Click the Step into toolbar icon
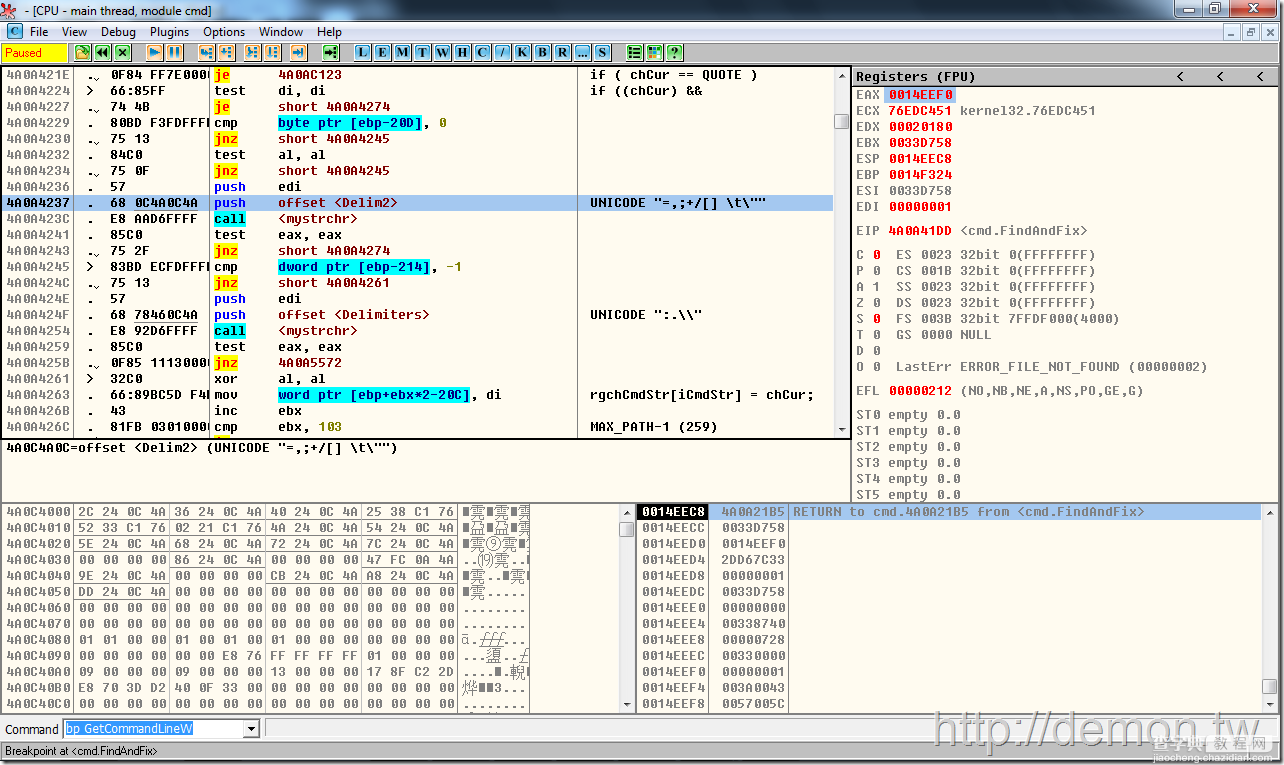Image resolution: width=1284 pixels, height=765 pixels. (207, 52)
